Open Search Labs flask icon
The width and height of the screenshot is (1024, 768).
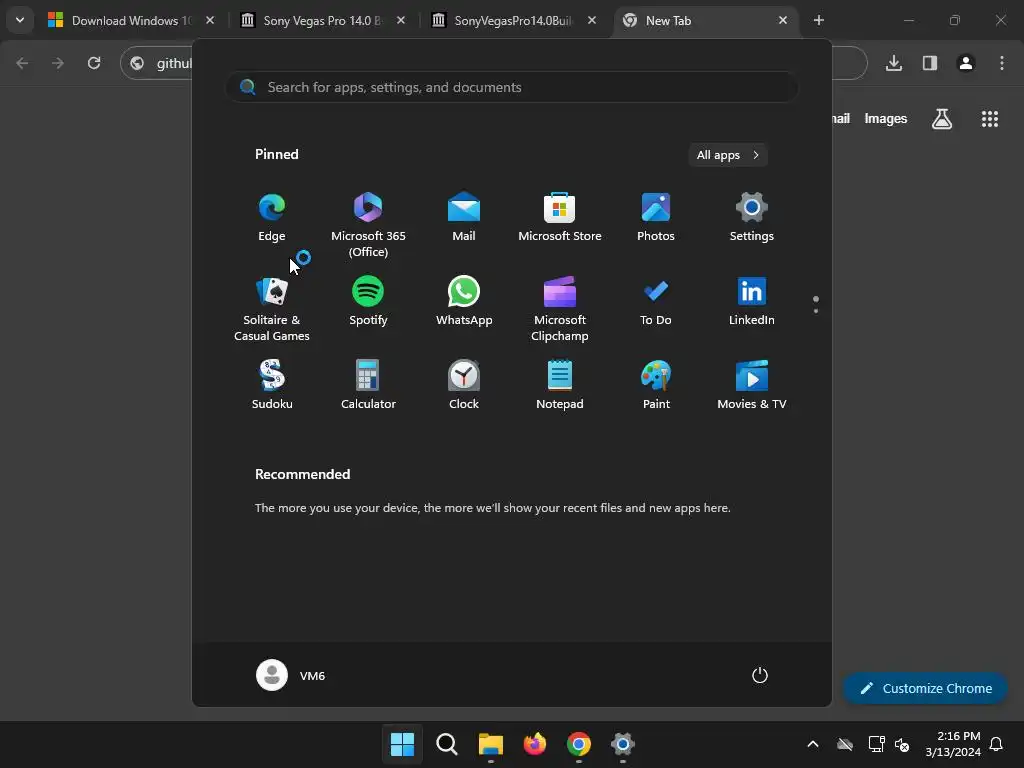(x=942, y=119)
